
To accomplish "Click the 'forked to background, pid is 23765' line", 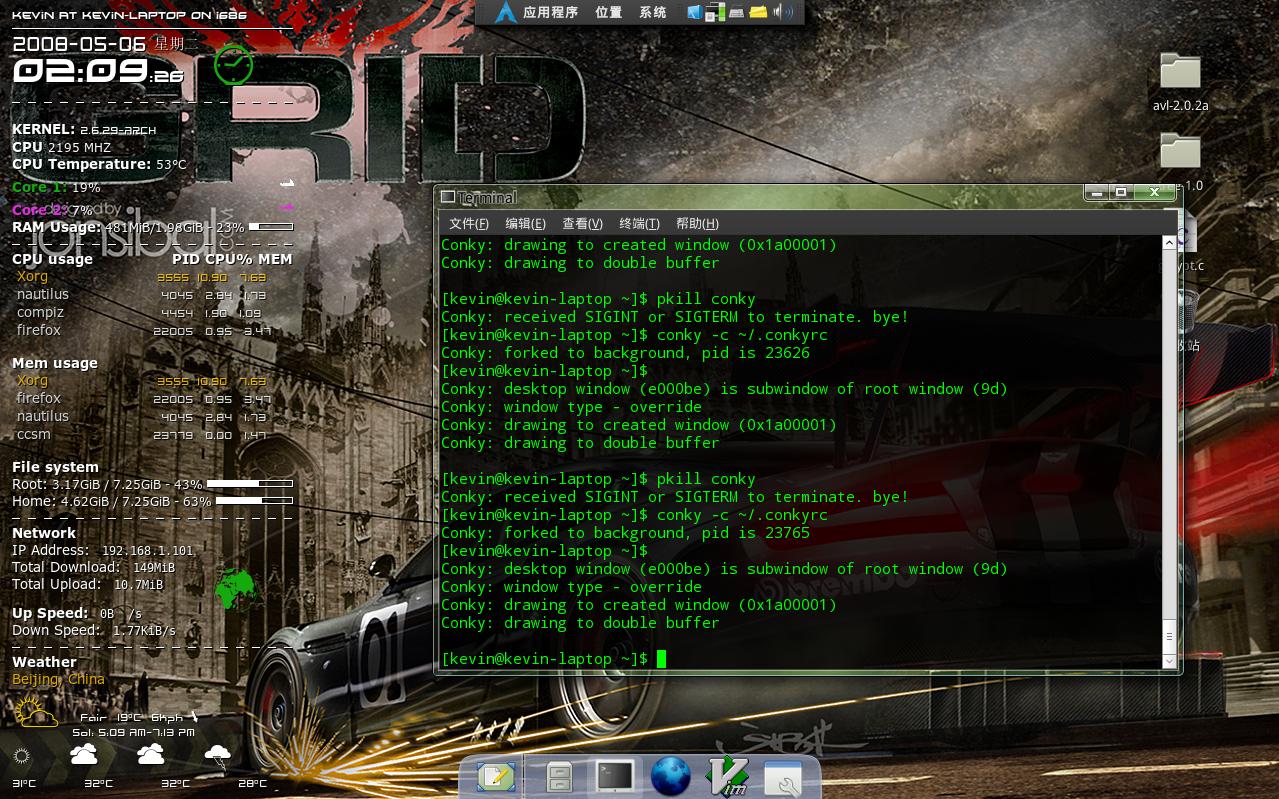I will [625, 533].
